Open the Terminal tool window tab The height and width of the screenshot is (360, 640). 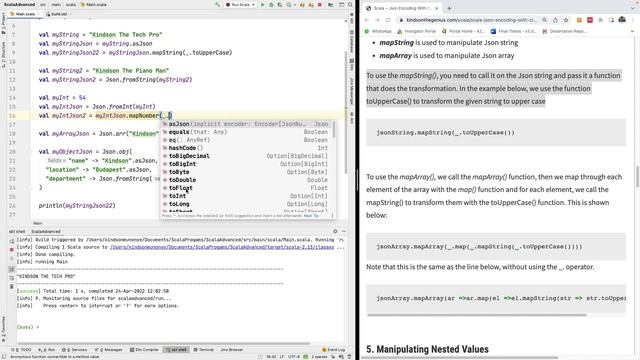(x=204, y=350)
